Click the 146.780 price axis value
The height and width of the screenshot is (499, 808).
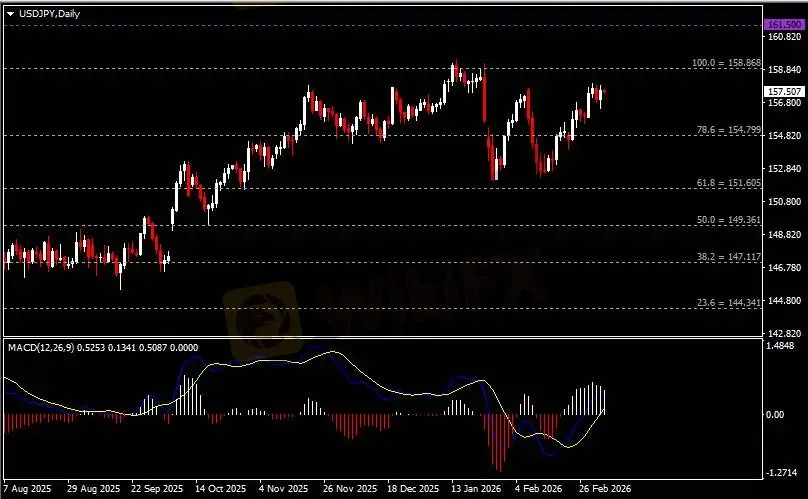pyautogui.click(x=784, y=268)
